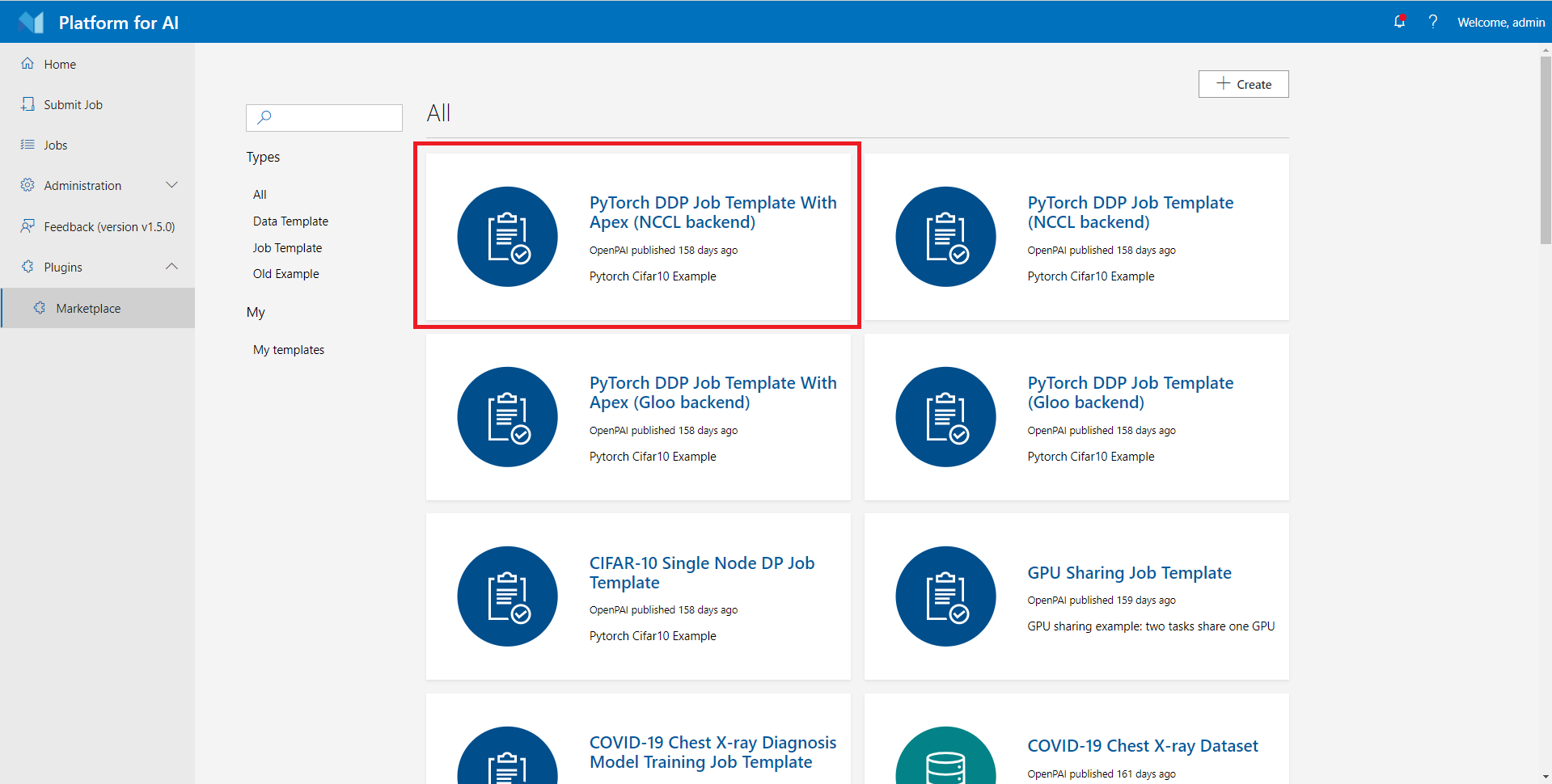
Task: Click the Submit Job sidebar icon
Action: (27, 104)
